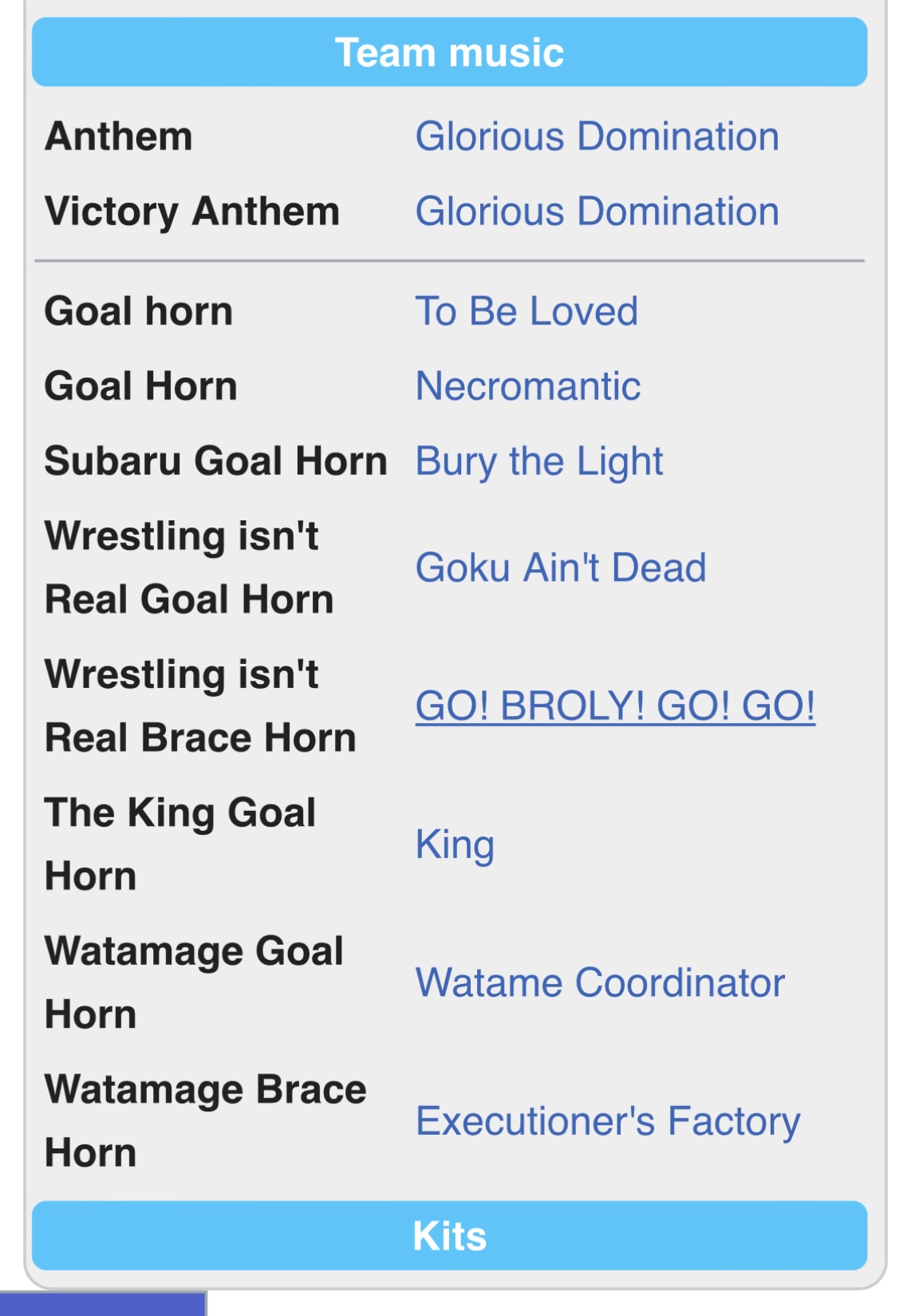919x1316 pixels.
Task: Click the Goku Ain't Dead link
Action: click(x=561, y=567)
